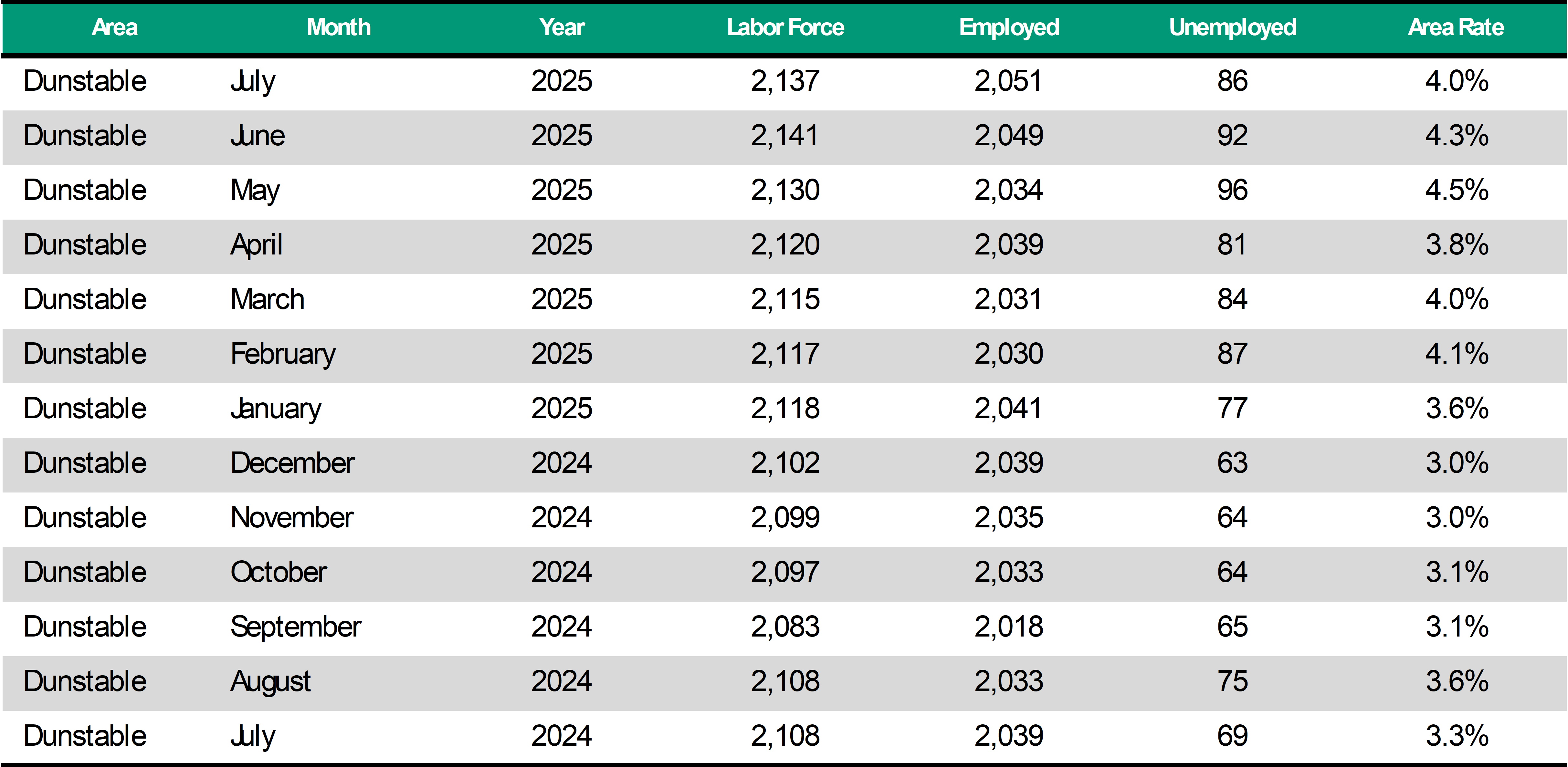Viewport: 1568px width, 767px height.
Task: Select employed value 2,051
Action: coord(1008,81)
